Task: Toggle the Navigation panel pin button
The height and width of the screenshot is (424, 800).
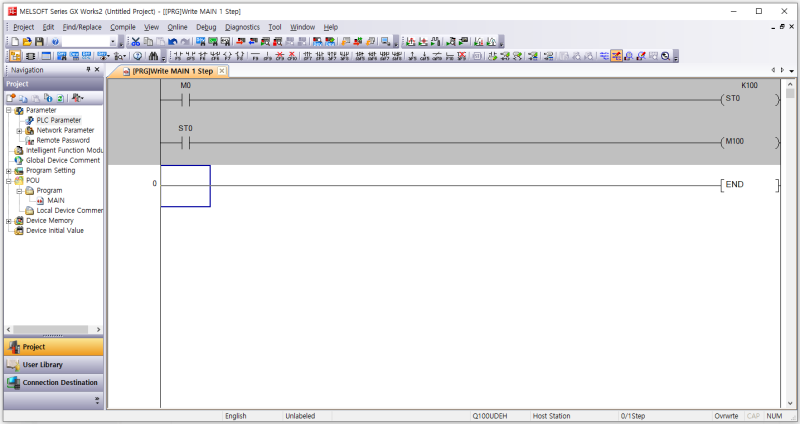Action: click(x=88, y=70)
